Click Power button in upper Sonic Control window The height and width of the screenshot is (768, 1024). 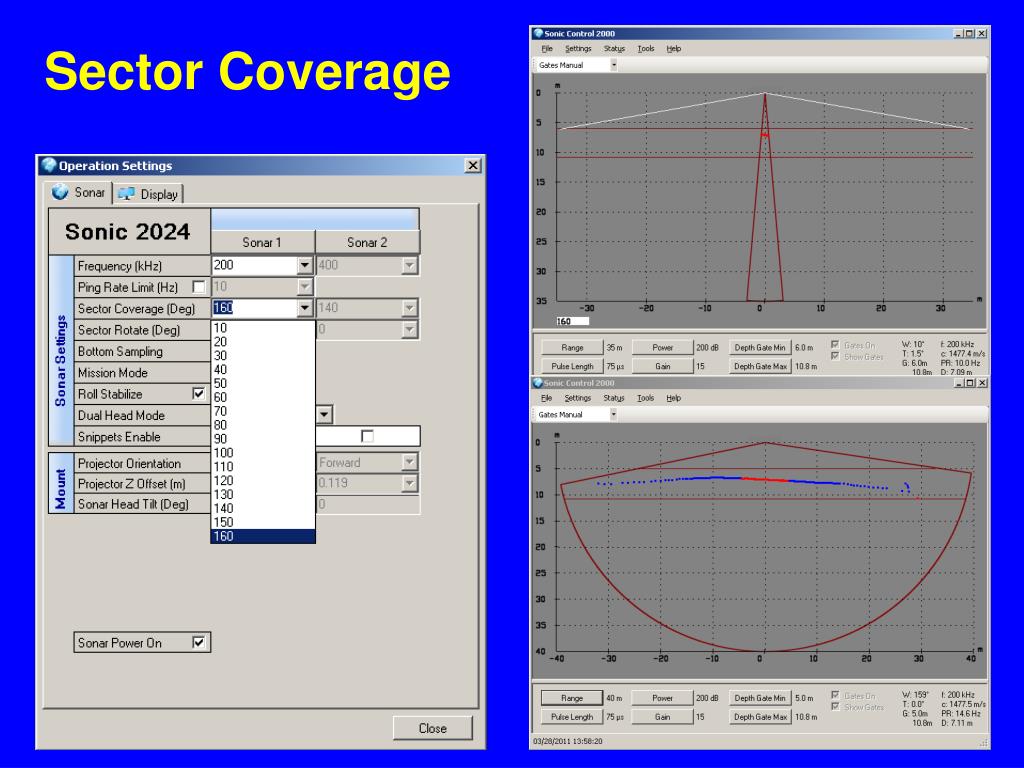[x=662, y=347]
